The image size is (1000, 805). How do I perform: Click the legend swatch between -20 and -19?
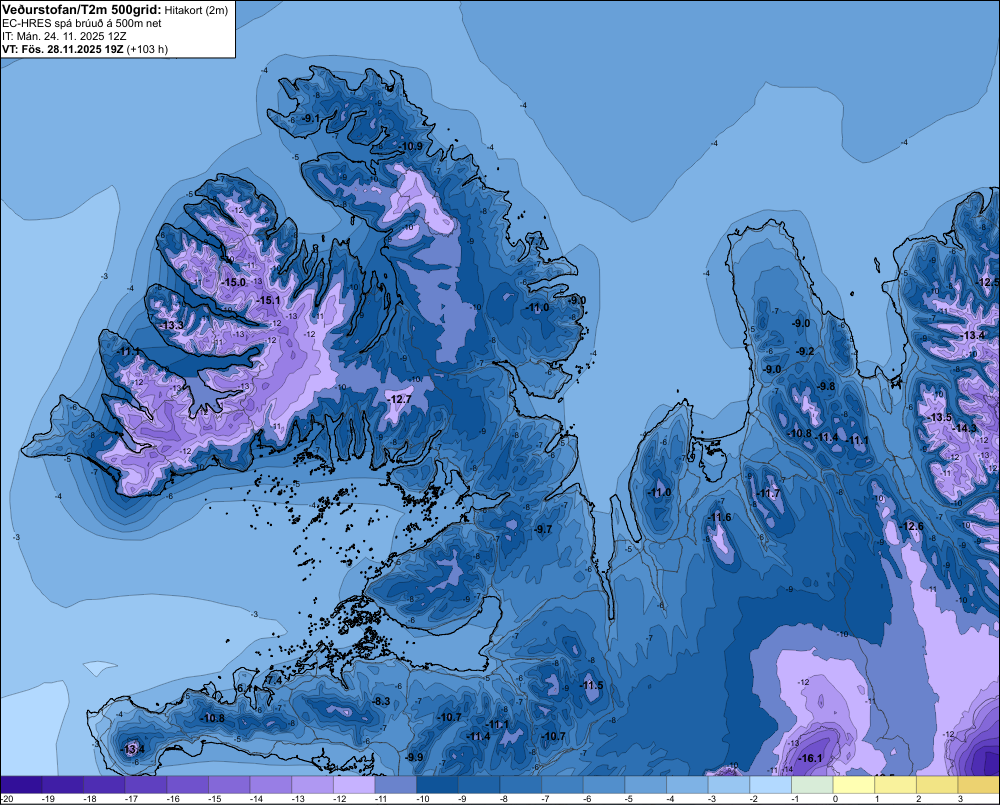coord(21,785)
